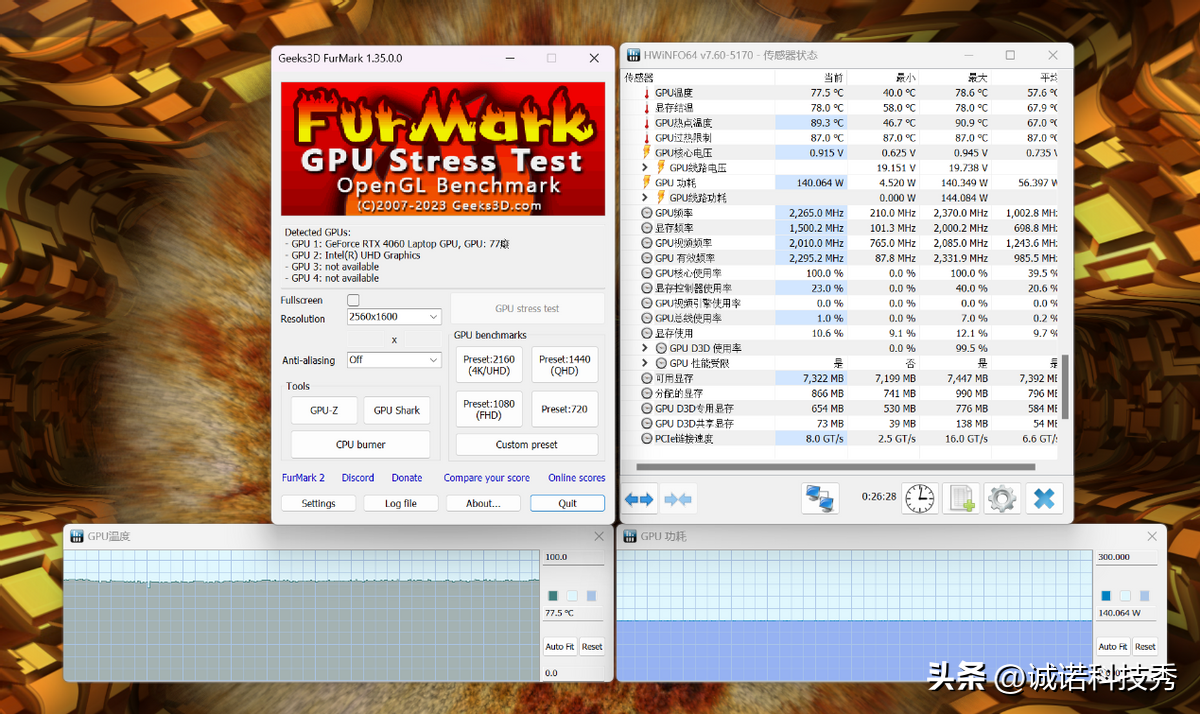The height and width of the screenshot is (714, 1200).
Task: Click the clock icon to reset elapsed time
Action: 920,498
